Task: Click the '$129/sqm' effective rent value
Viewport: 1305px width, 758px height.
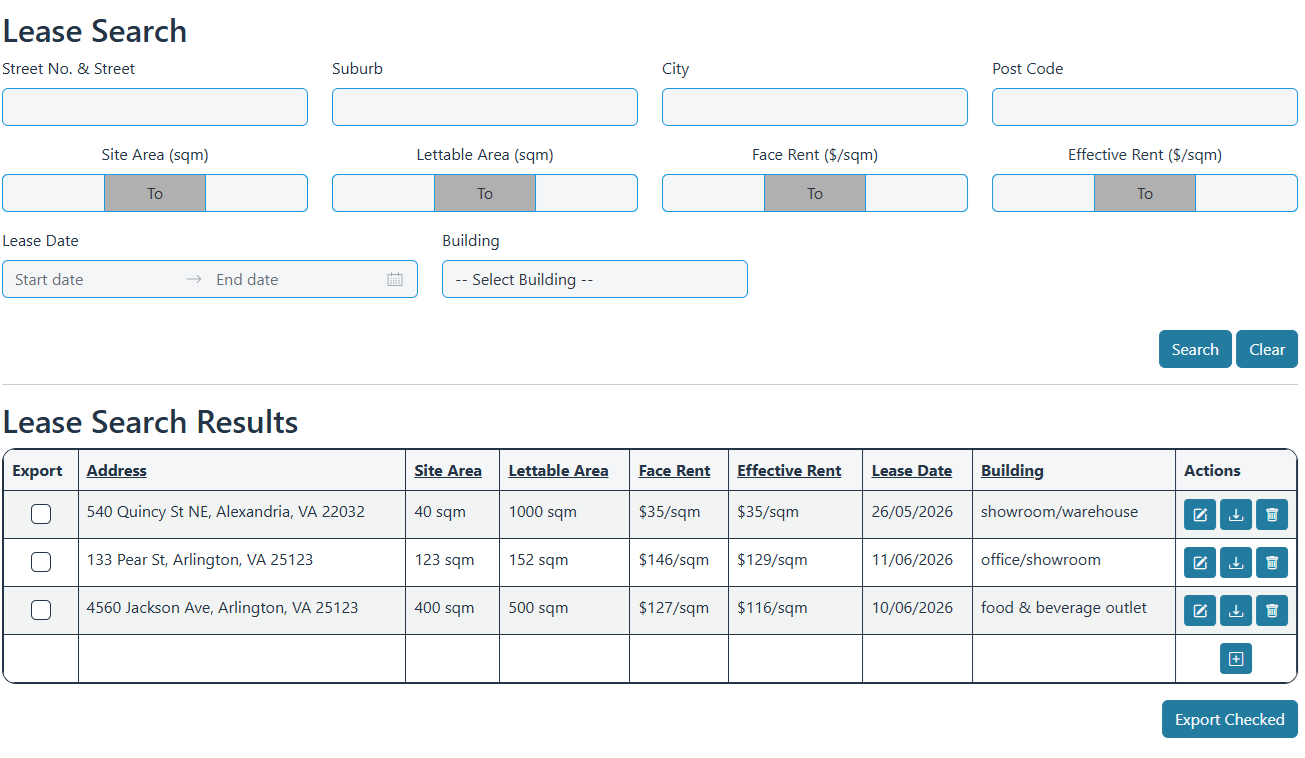Action: [772, 560]
